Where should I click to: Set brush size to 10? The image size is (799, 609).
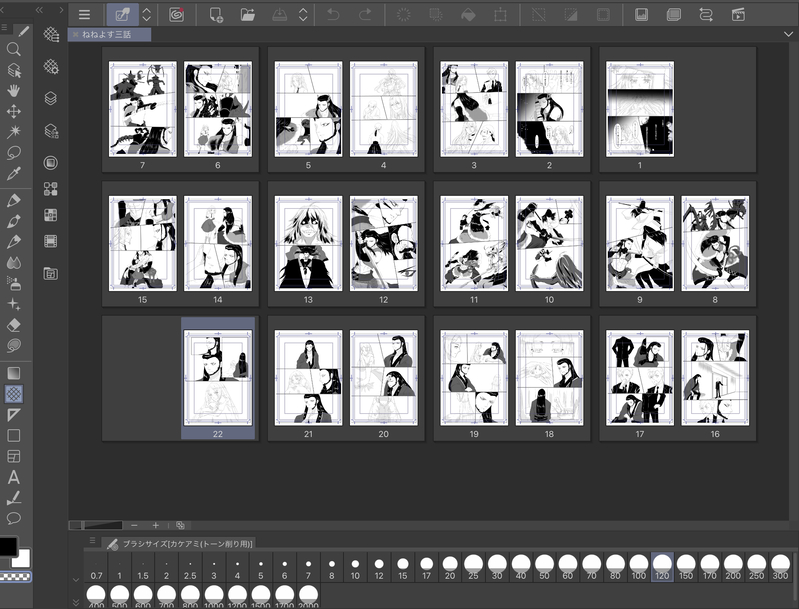355,567
